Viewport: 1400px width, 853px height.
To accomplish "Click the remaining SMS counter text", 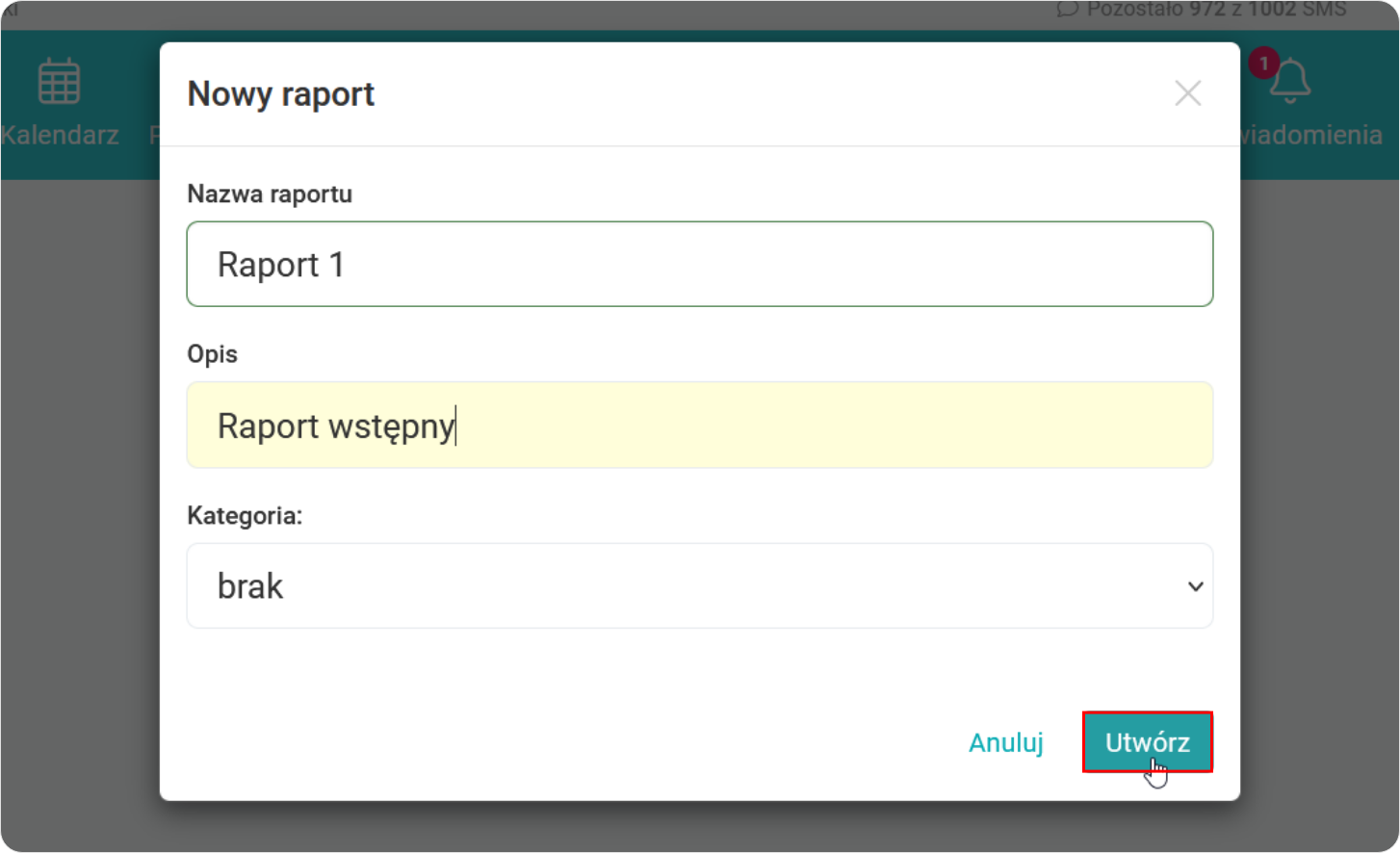I will point(1216,10).
